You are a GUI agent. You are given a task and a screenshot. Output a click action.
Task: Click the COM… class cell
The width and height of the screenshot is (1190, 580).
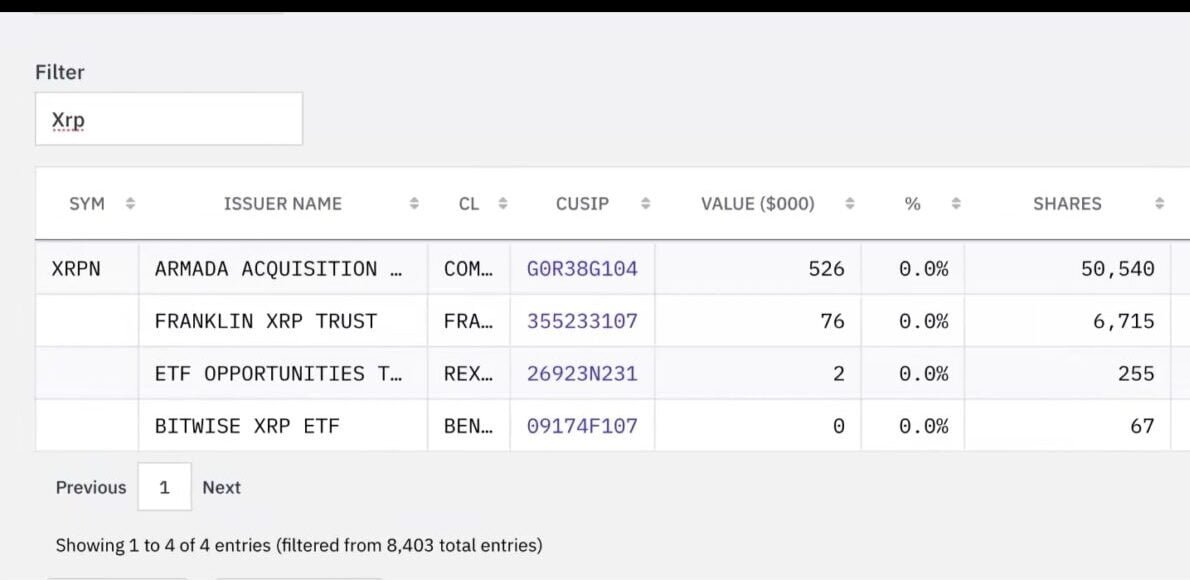pos(468,269)
